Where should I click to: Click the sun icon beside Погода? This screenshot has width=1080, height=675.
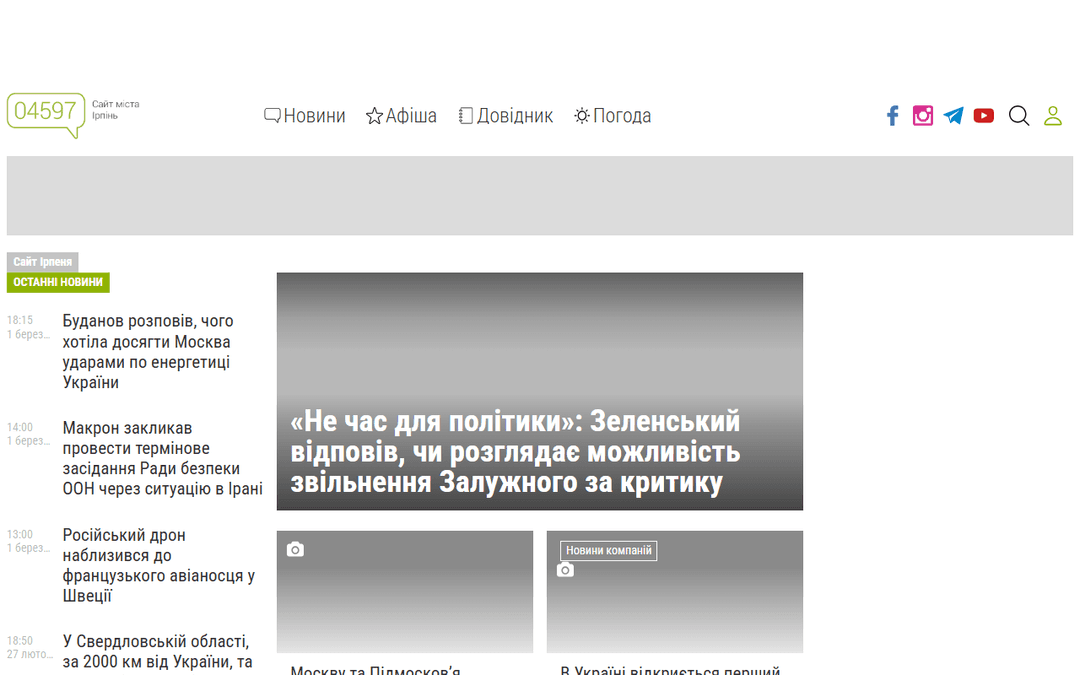[x=582, y=116]
